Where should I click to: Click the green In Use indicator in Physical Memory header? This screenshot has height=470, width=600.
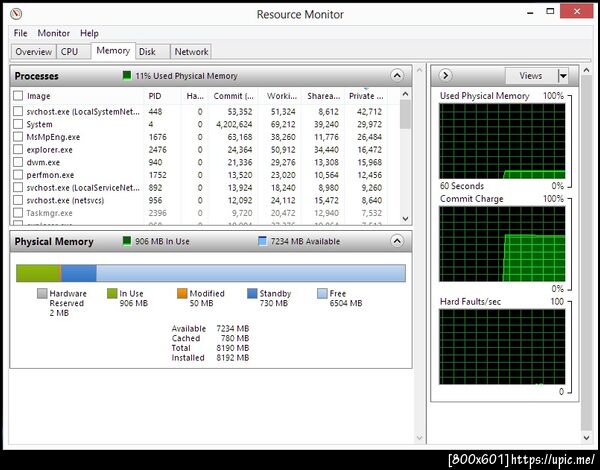[x=127, y=241]
